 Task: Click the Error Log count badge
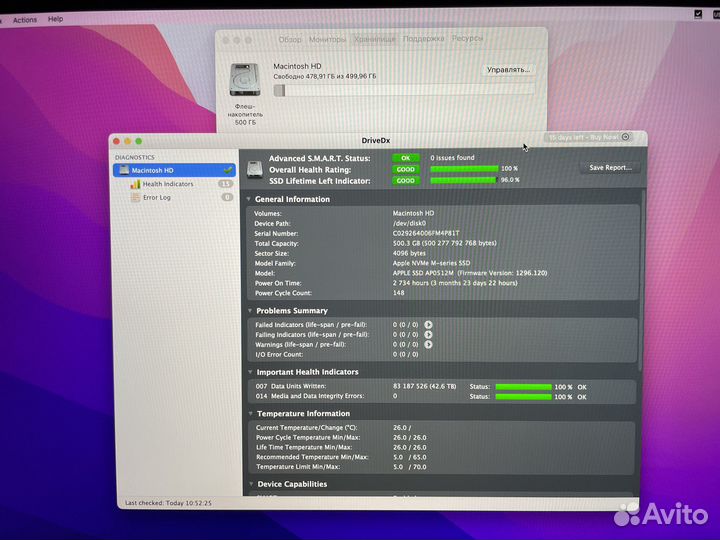(x=227, y=197)
